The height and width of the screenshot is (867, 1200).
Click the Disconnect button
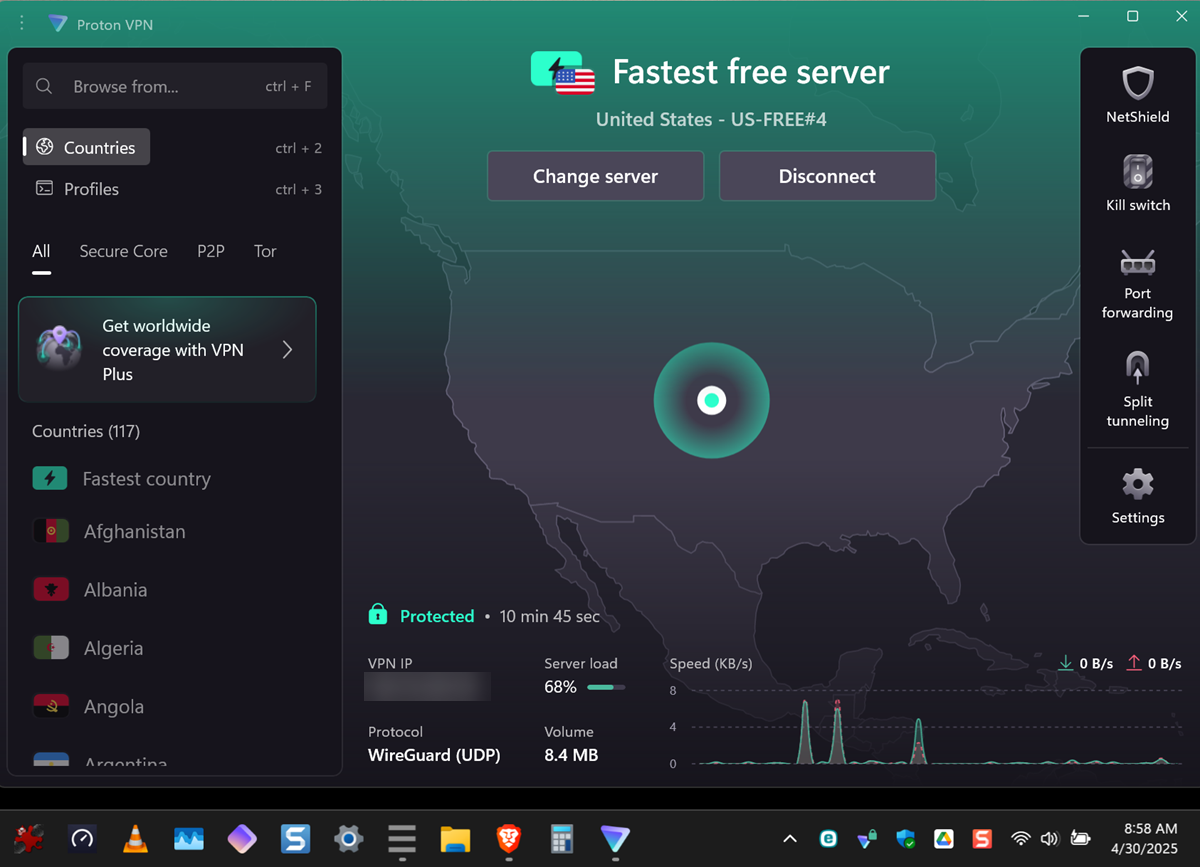(x=827, y=176)
